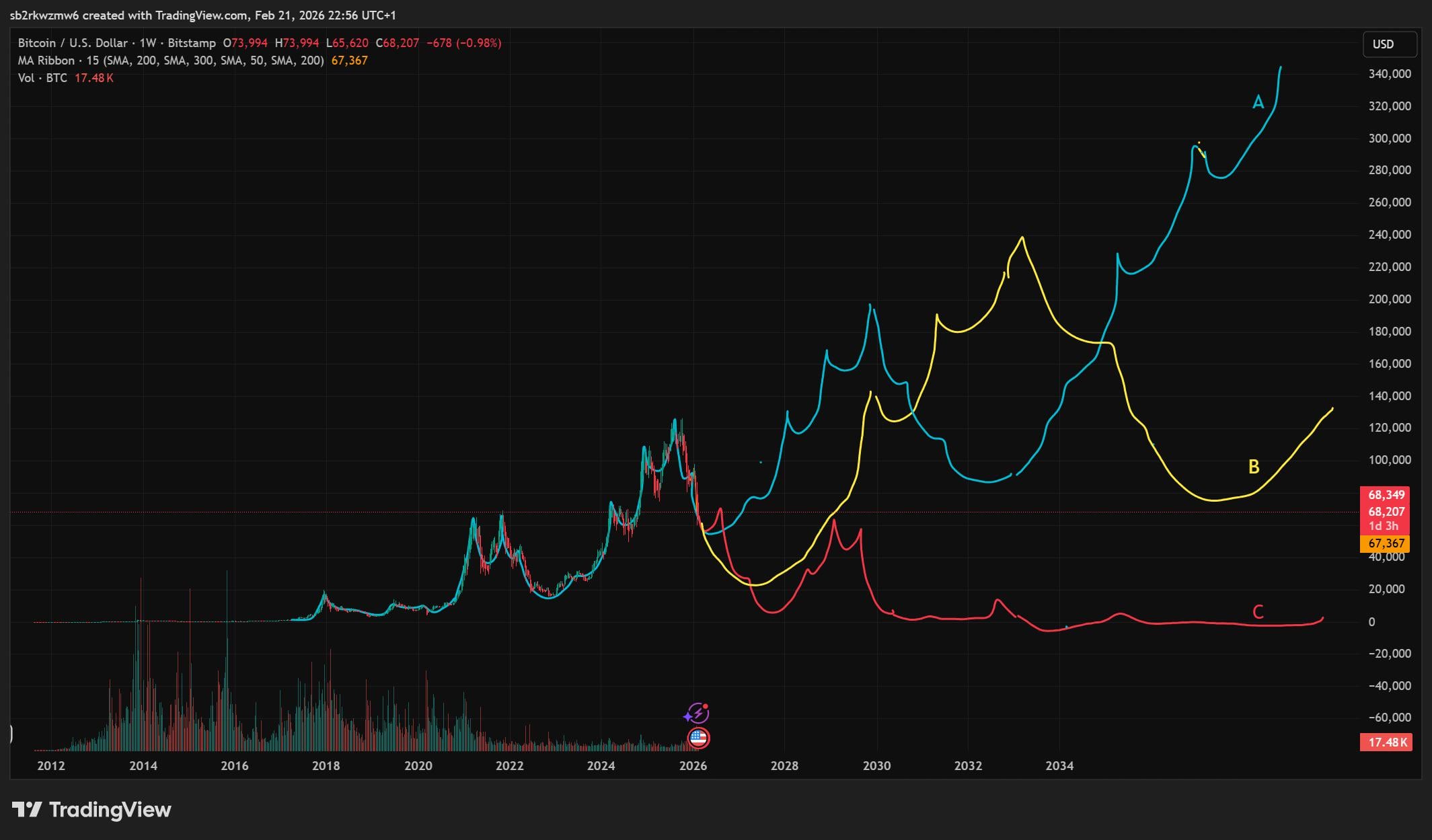Click the 1d 3h countdown label
The image size is (1432, 840).
tap(1384, 526)
